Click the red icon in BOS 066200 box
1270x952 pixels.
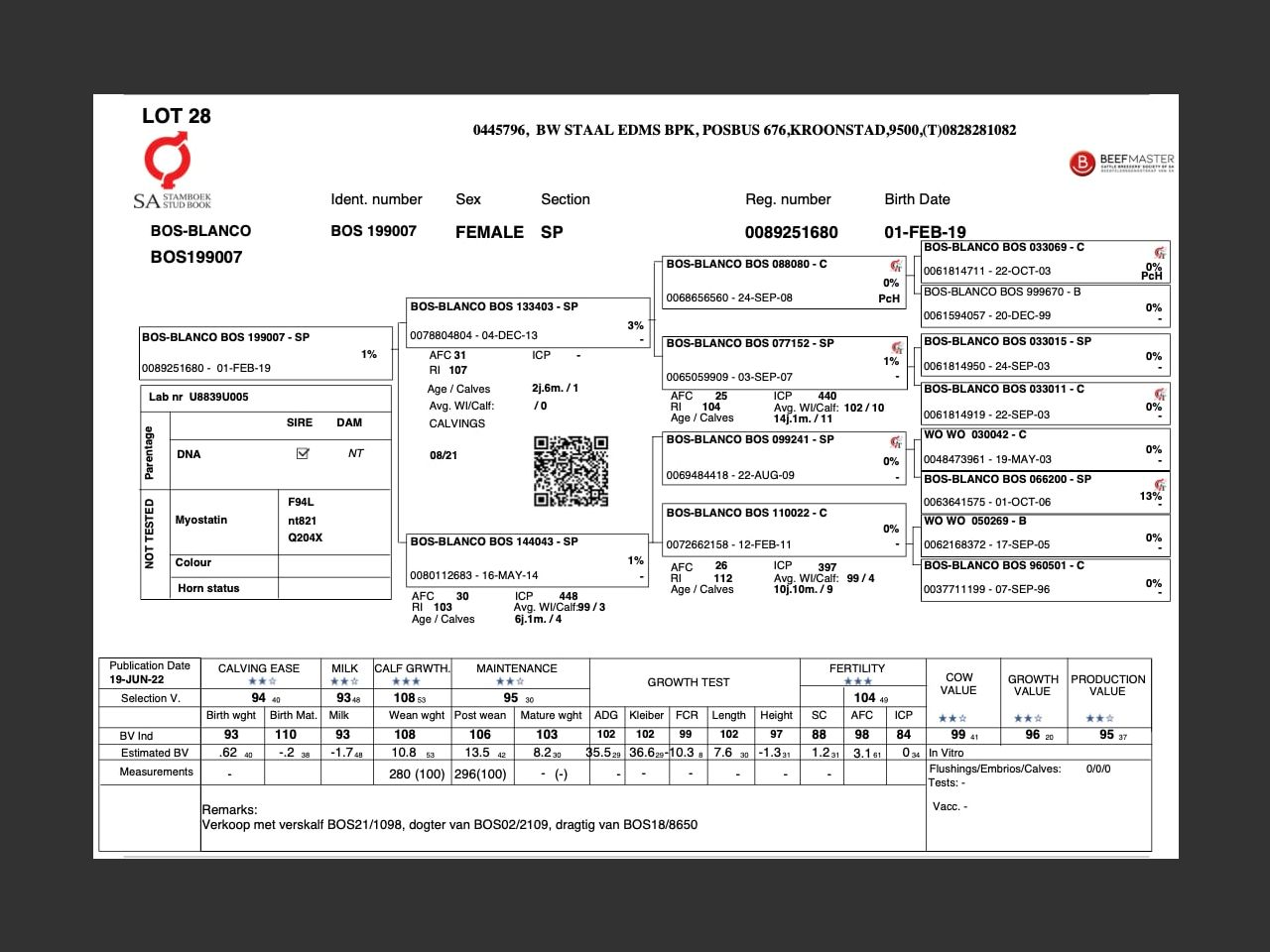(x=1159, y=484)
